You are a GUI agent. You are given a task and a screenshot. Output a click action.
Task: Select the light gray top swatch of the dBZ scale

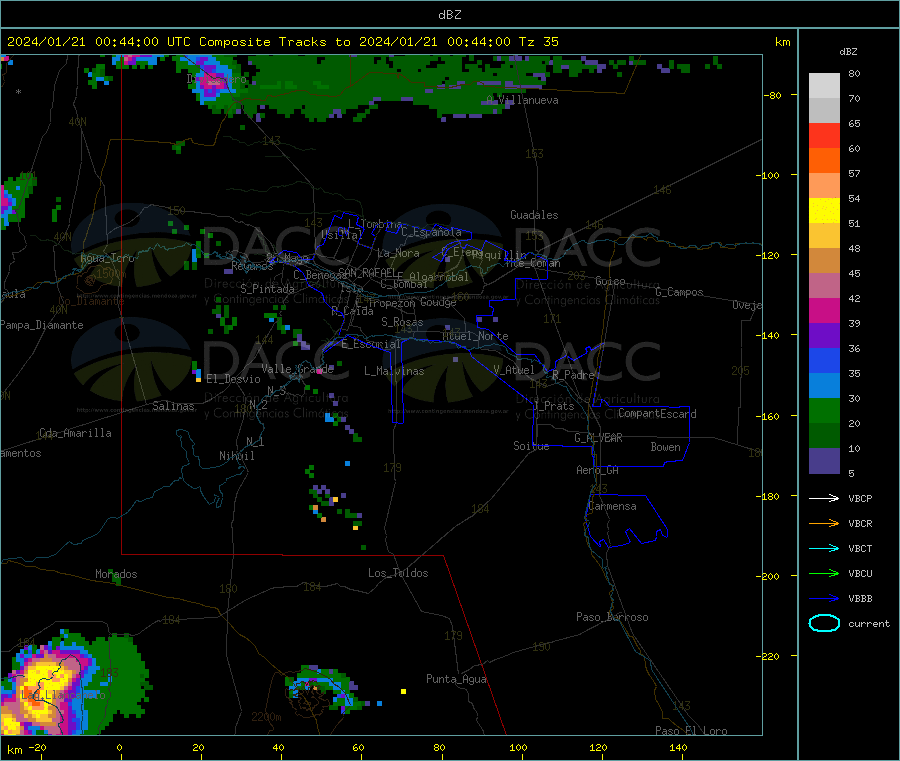(x=824, y=86)
